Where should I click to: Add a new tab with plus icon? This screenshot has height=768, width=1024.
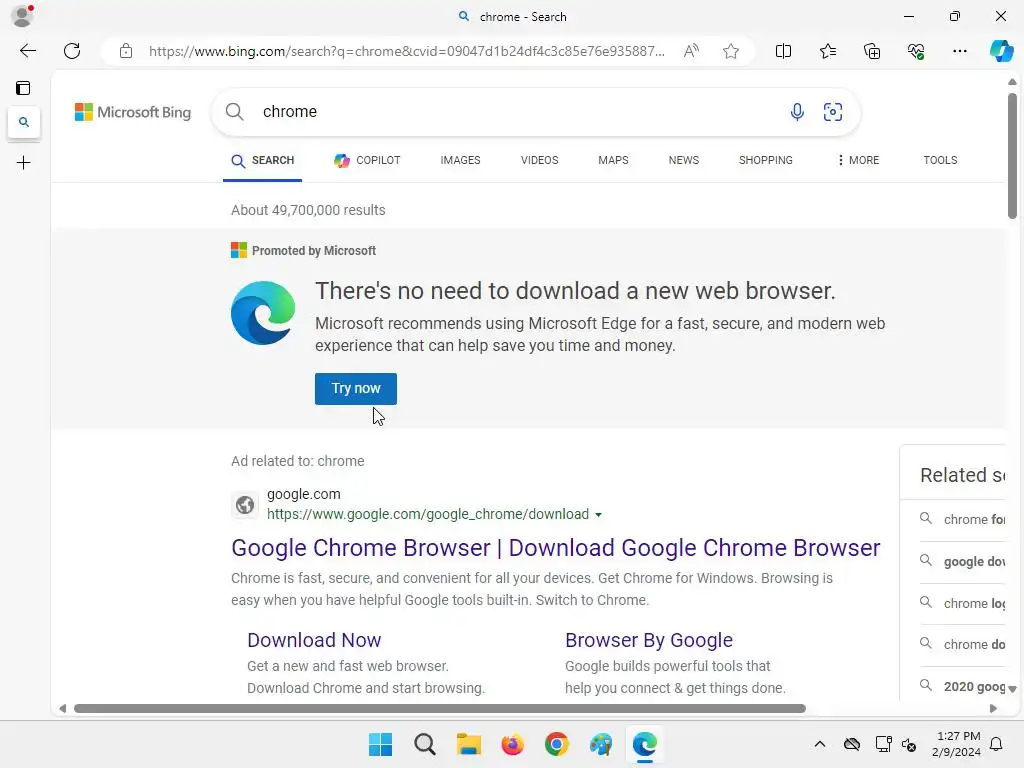[x=24, y=163]
